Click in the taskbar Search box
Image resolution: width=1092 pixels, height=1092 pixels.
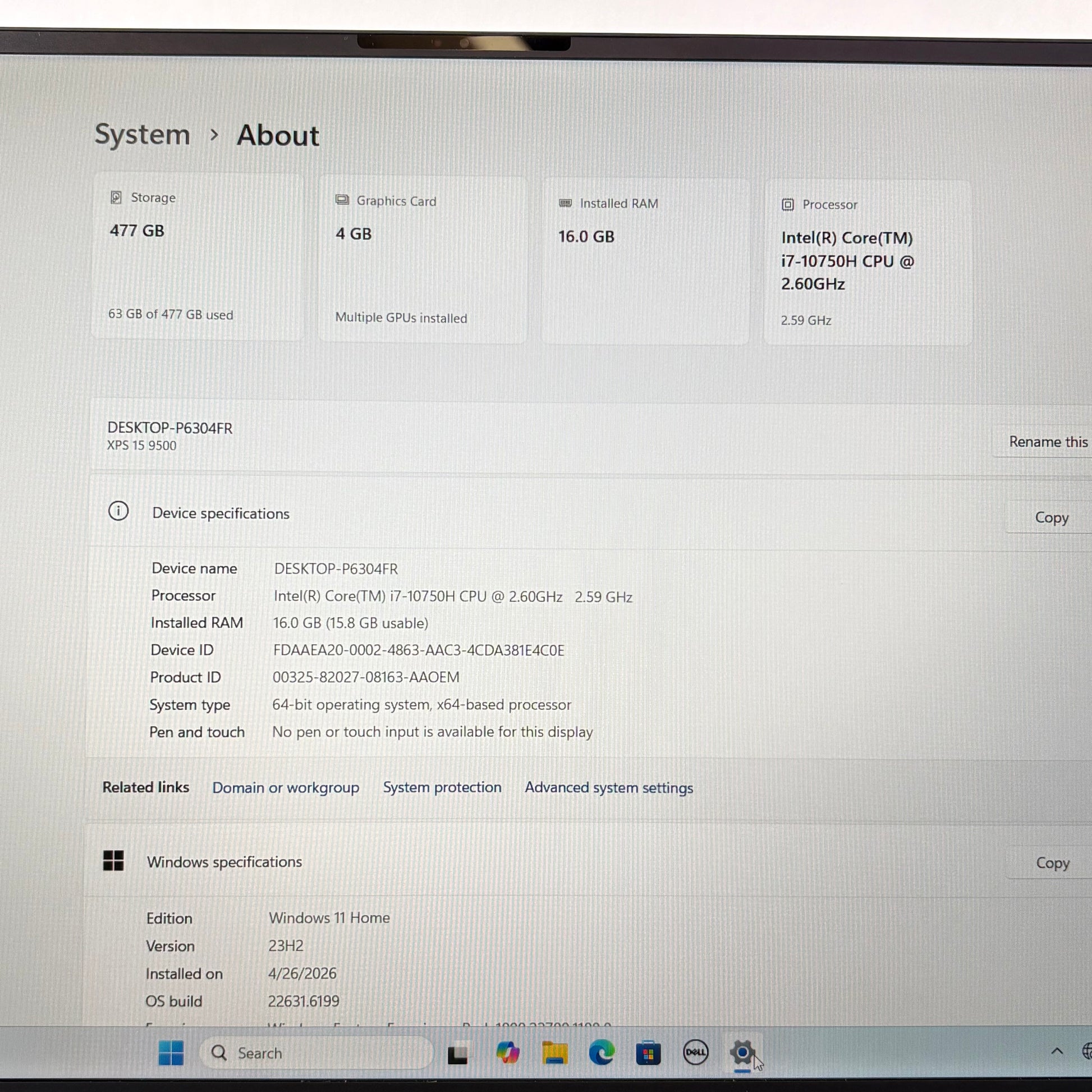316,1053
